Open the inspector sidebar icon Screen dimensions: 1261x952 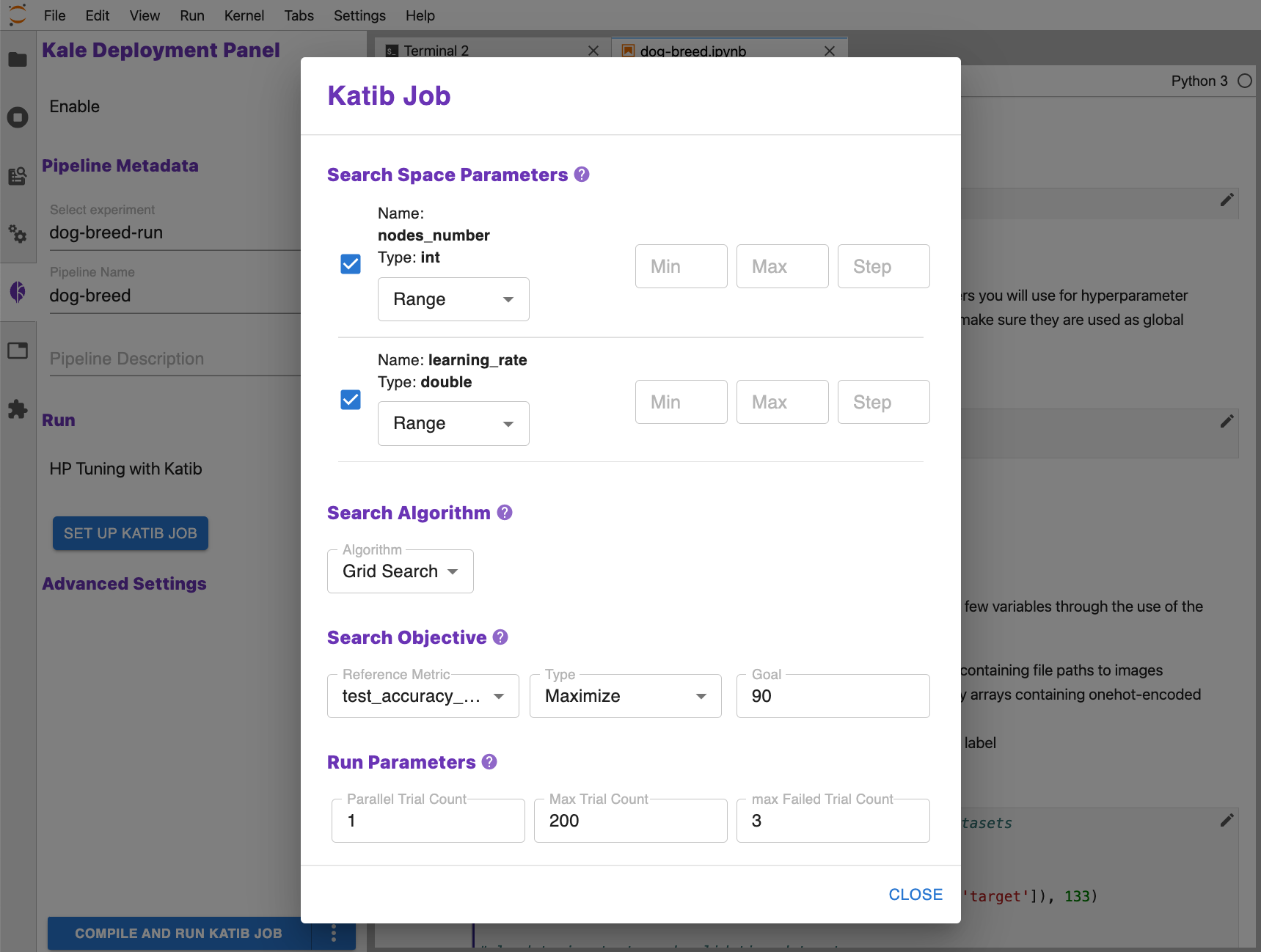click(x=18, y=176)
